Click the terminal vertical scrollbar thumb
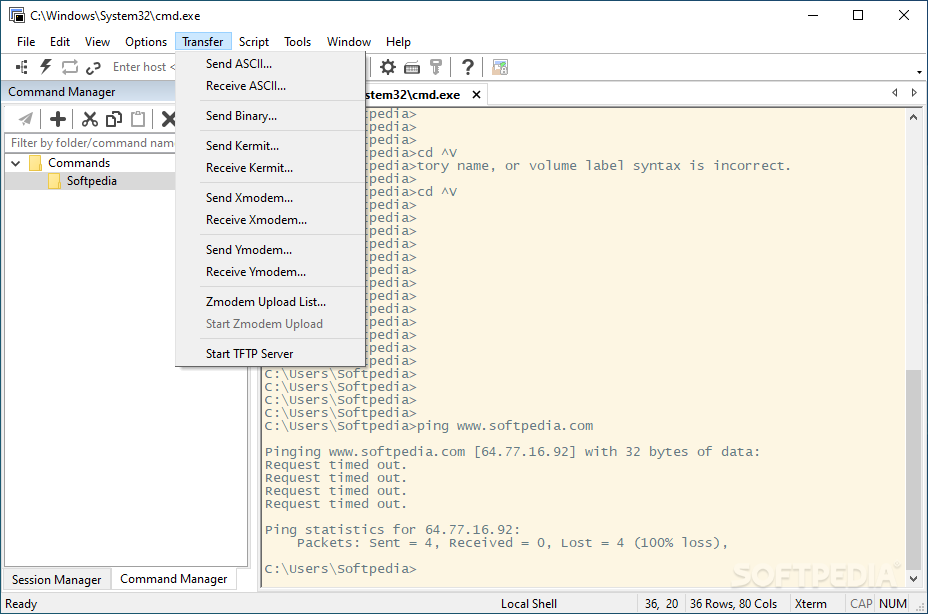928x614 pixels. click(914, 468)
